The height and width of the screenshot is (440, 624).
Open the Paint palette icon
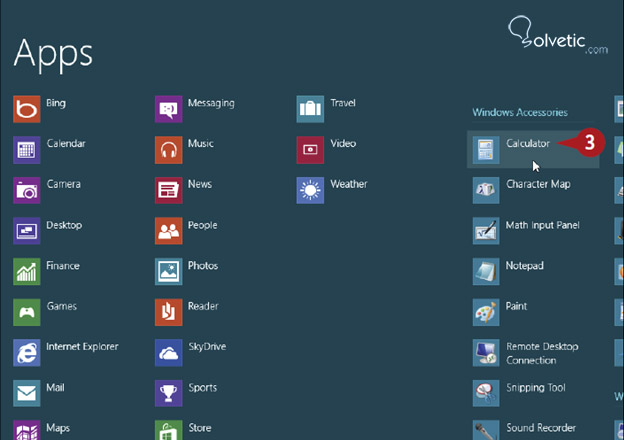point(486,312)
